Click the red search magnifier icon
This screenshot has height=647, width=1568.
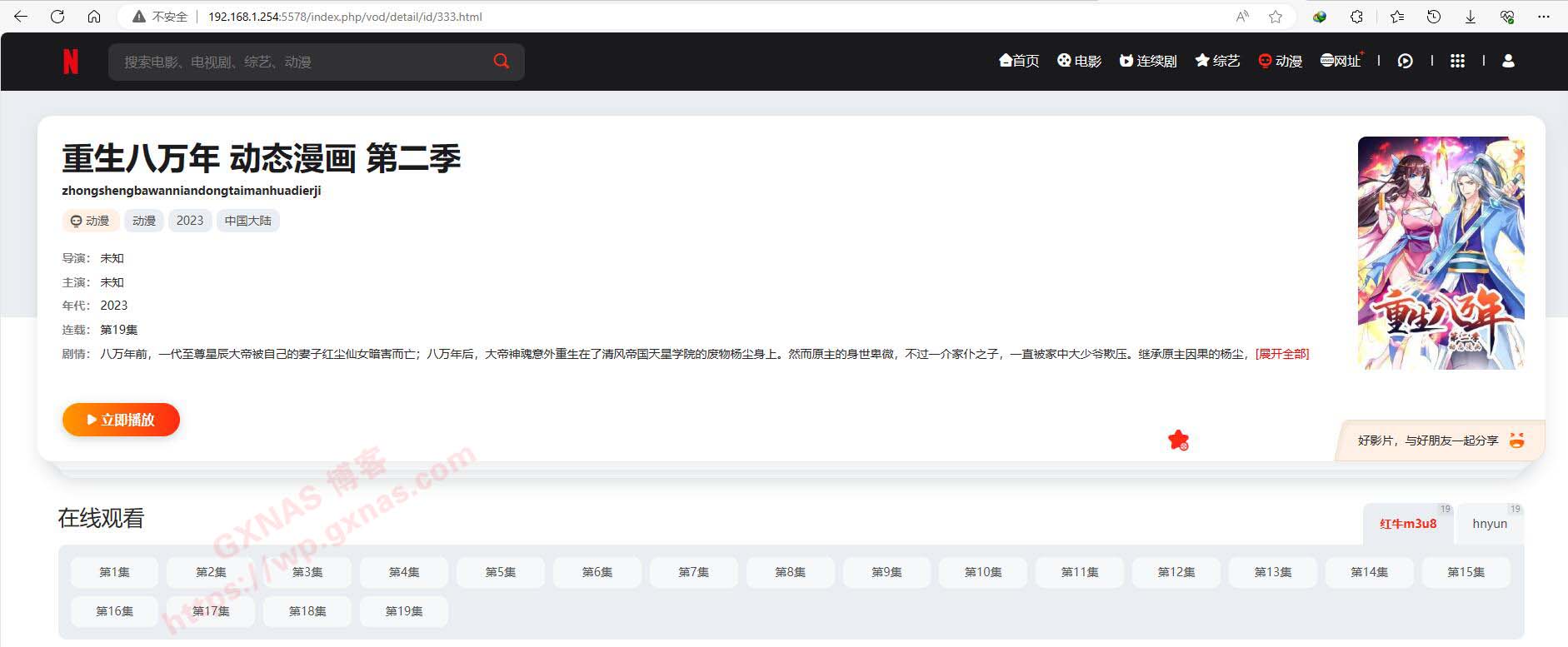tap(501, 61)
